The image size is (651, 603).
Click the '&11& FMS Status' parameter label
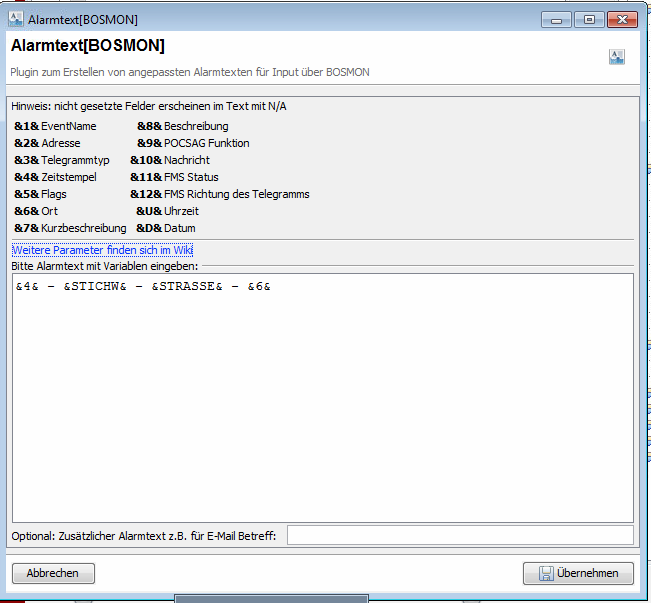coord(174,177)
